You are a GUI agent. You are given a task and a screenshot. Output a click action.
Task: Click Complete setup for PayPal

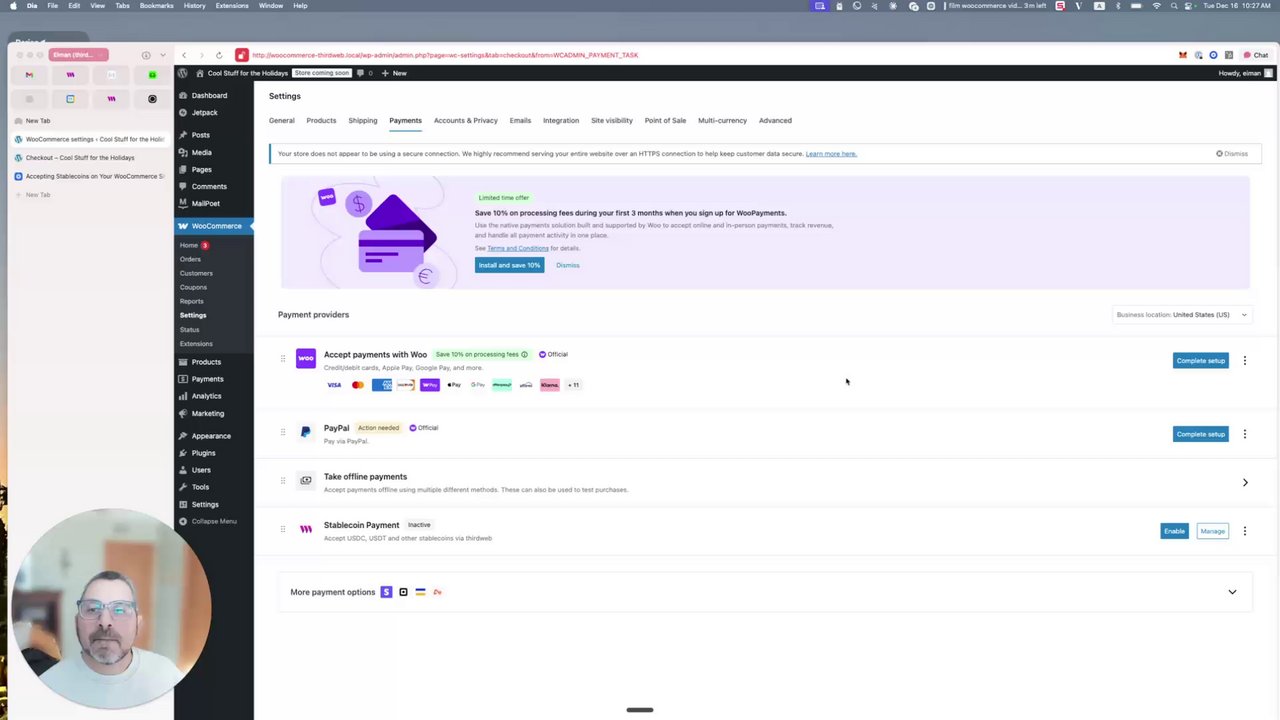tap(1200, 434)
